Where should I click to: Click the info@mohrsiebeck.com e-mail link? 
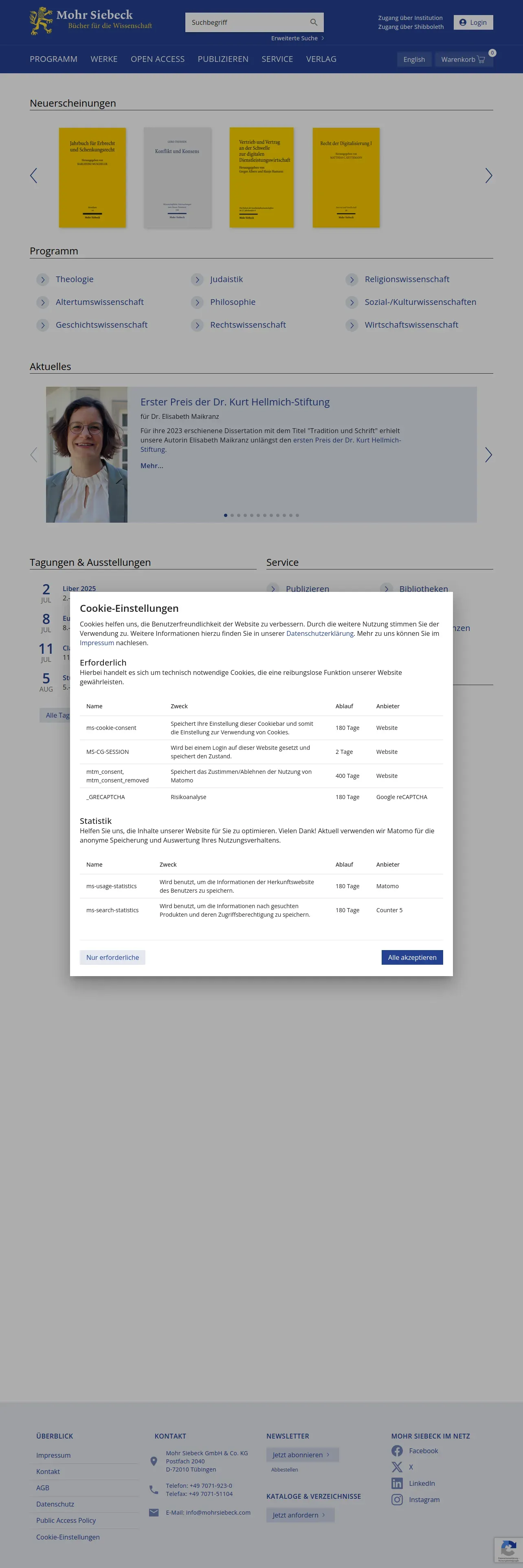[x=218, y=1513]
